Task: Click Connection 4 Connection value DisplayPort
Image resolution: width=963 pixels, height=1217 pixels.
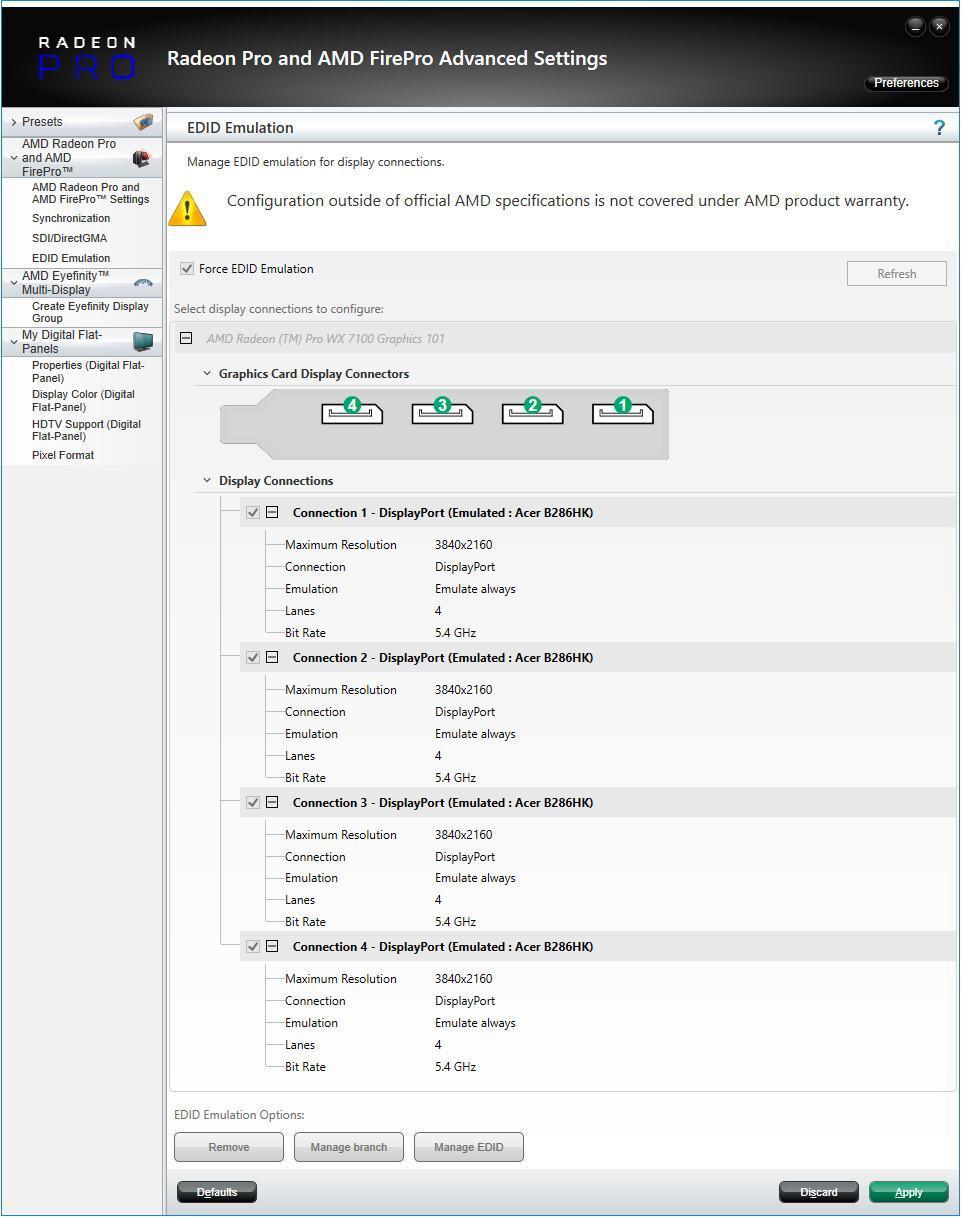Action: pos(465,1001)
